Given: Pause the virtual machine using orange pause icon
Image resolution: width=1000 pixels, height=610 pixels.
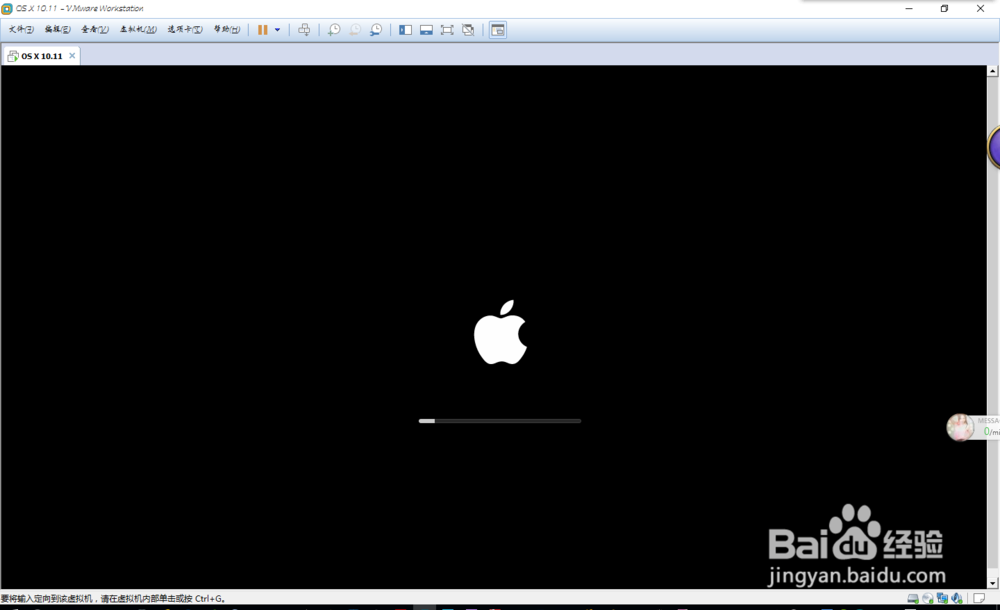Looking at the screenshot, I should click(262, 30).
